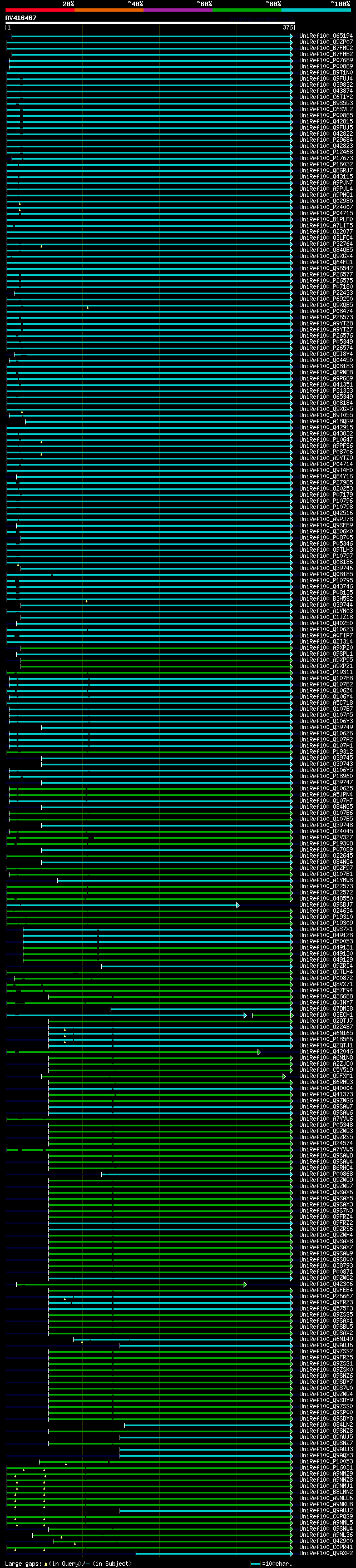Image resolution: width=356 pixels, height=1568 pixels.
Task: Open the UniRef100_P07689 hit link
Action: (325, 60)
